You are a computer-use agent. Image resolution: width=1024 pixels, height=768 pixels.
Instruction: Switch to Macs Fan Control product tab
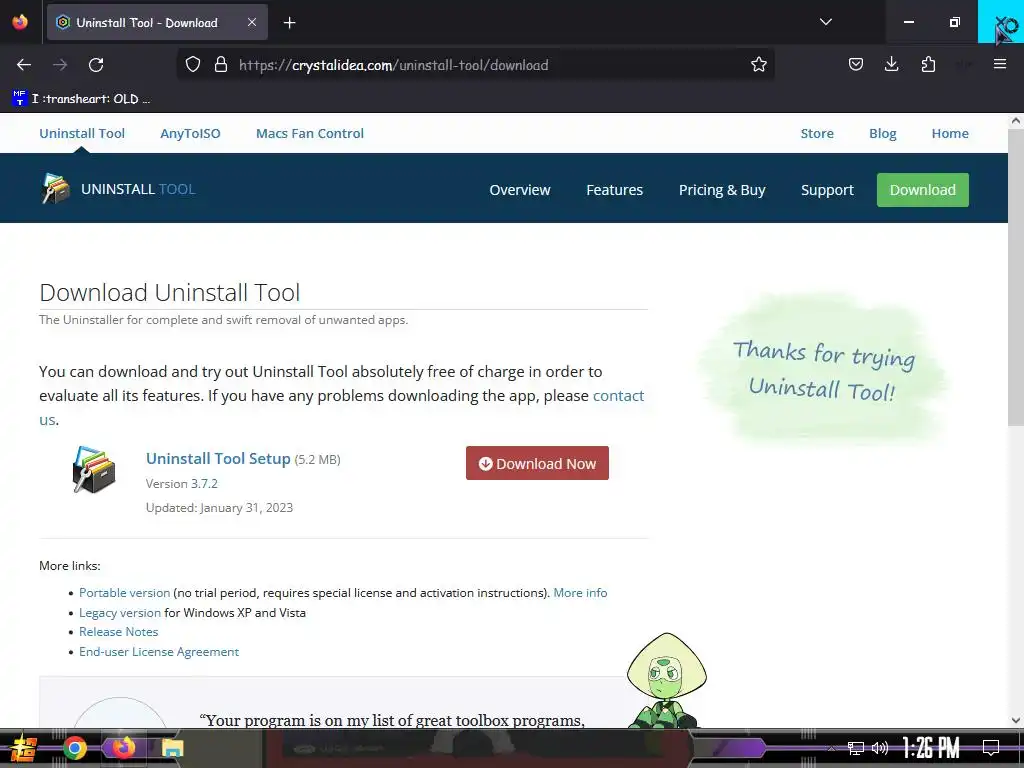pos(310,133)
